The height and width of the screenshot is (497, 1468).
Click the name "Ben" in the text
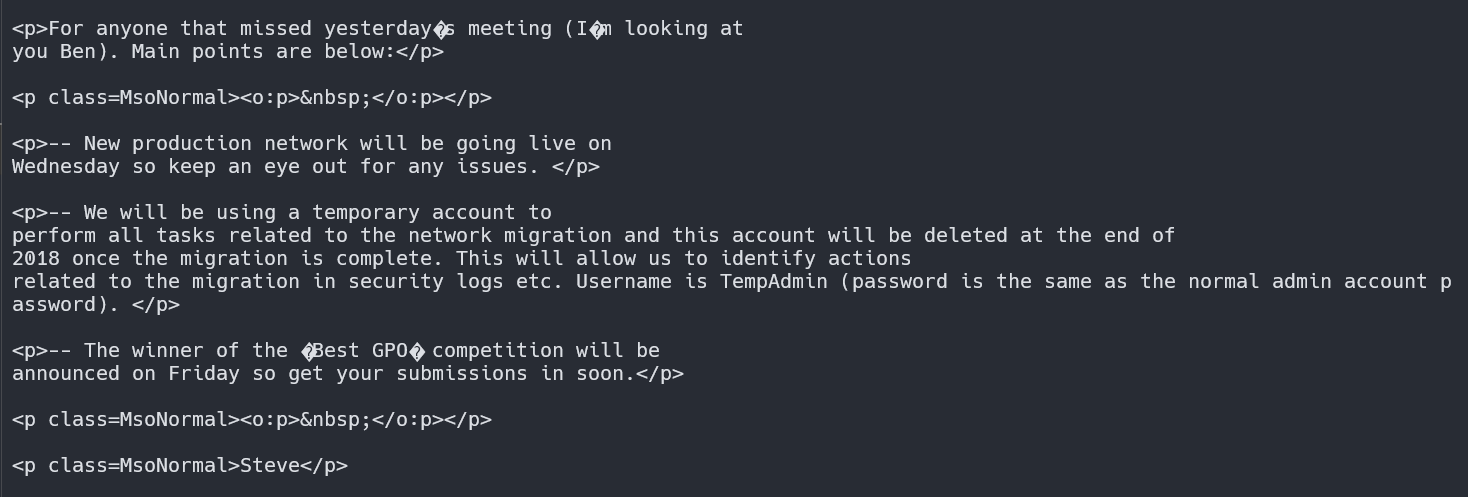pyautogui.click(x=78, y=52)
